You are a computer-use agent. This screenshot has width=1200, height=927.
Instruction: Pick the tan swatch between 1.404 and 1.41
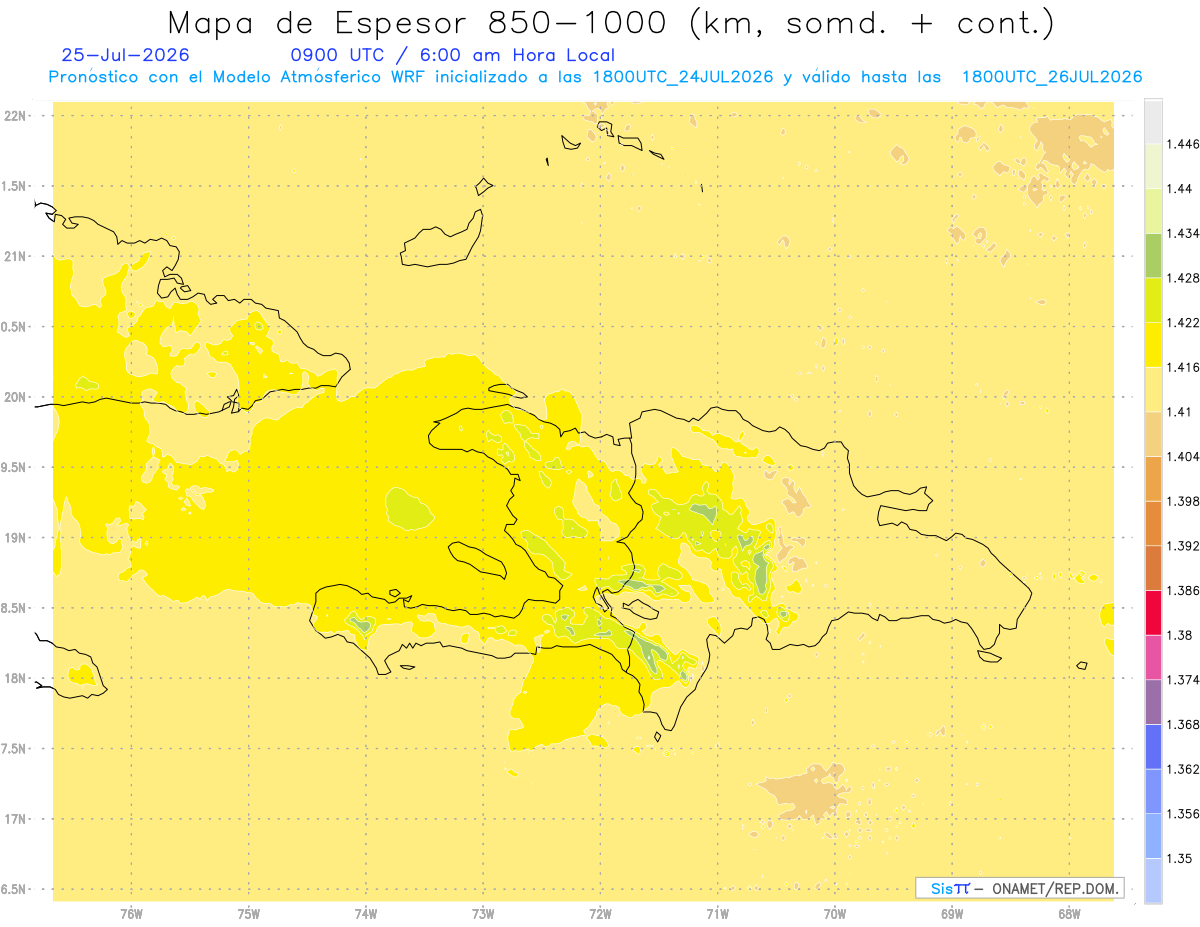coord(1153,434)
